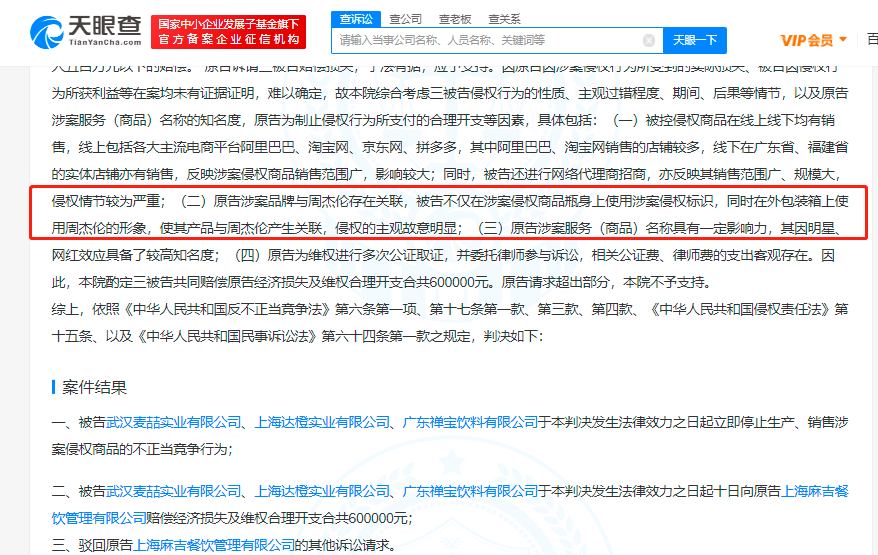Switch to the 查老板 tab
The image size is (878, 555).
(x=455, y=19)
